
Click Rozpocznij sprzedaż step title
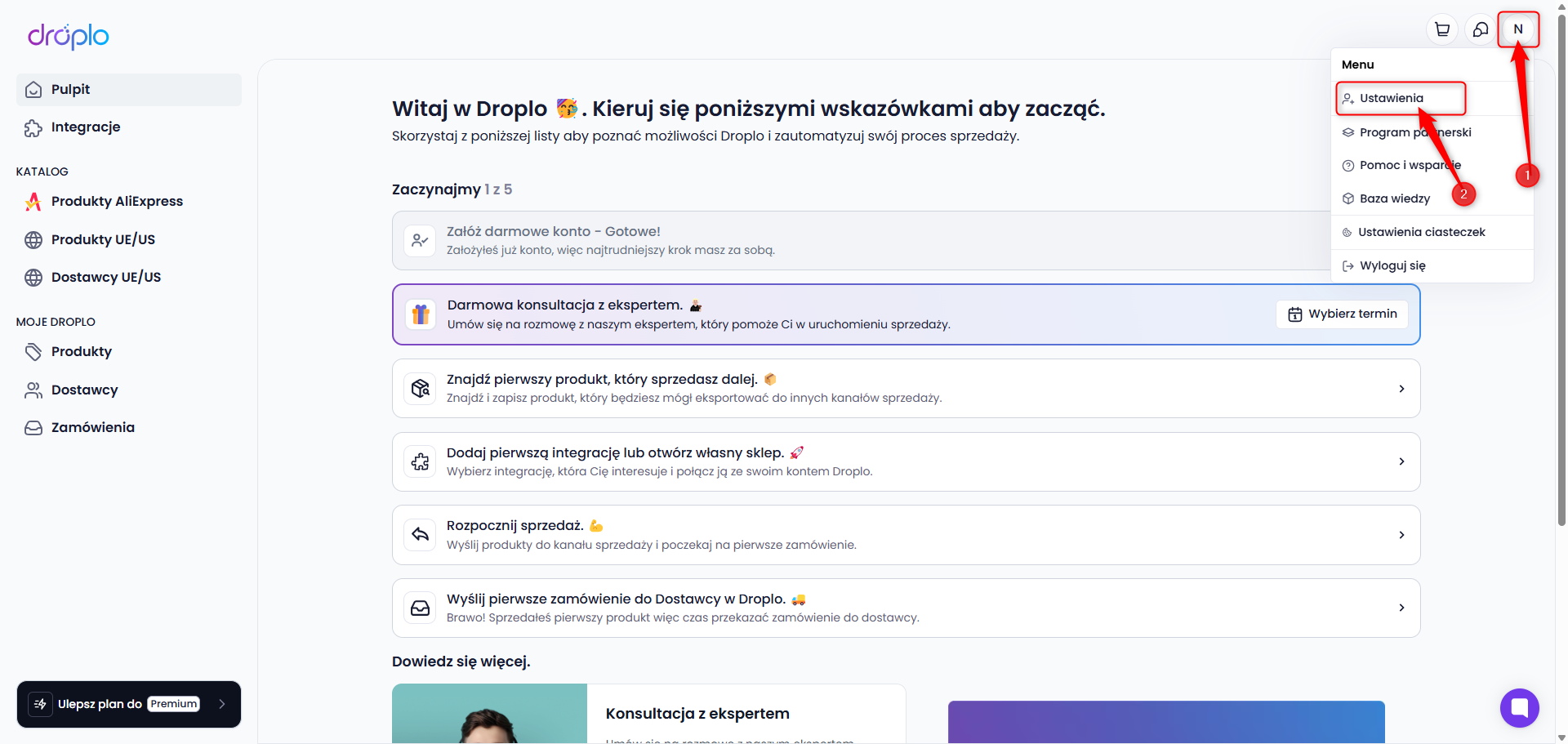point(514,526)
